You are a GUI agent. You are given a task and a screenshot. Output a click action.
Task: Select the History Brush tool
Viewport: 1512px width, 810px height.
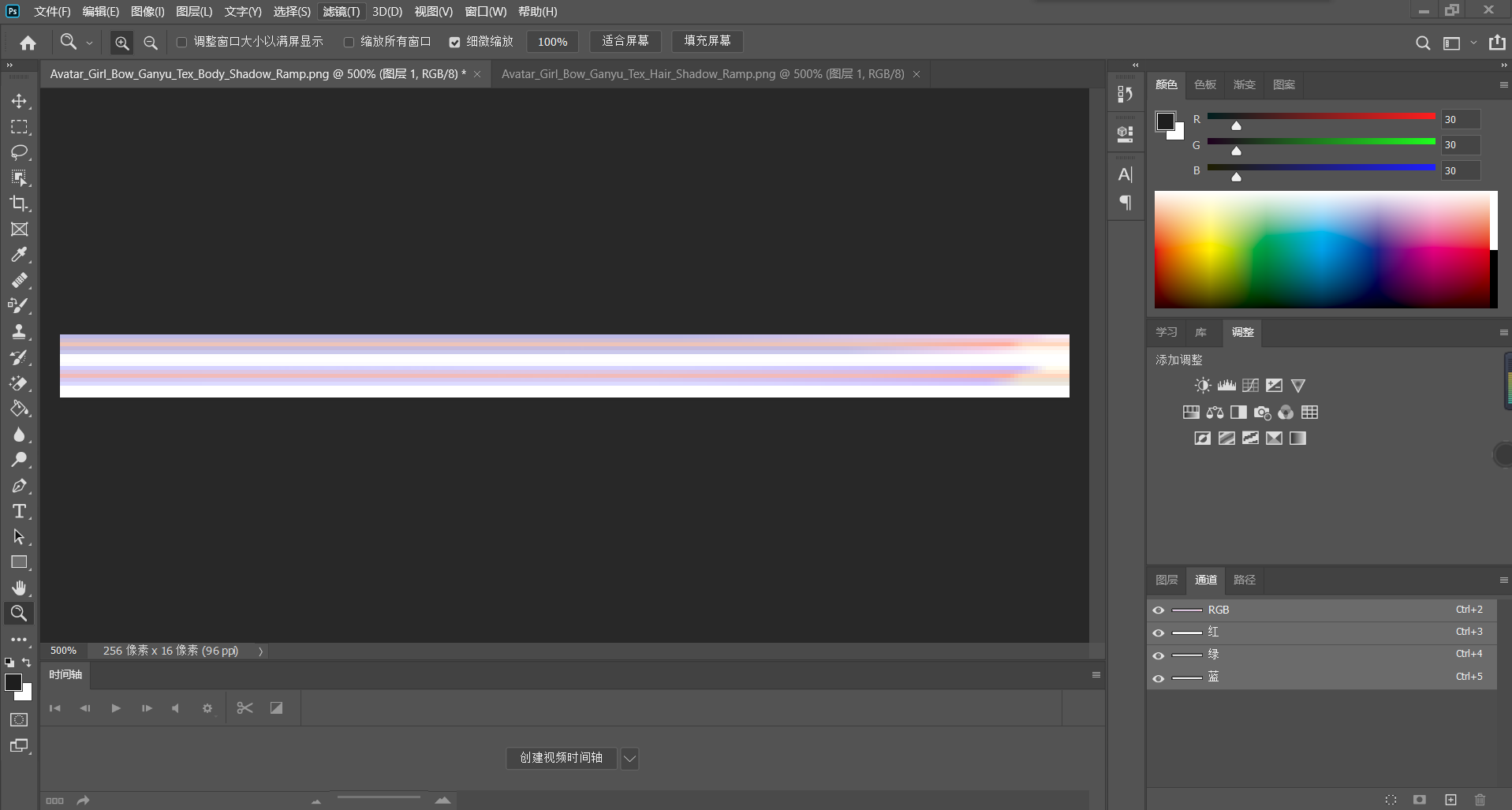point(19,357)
